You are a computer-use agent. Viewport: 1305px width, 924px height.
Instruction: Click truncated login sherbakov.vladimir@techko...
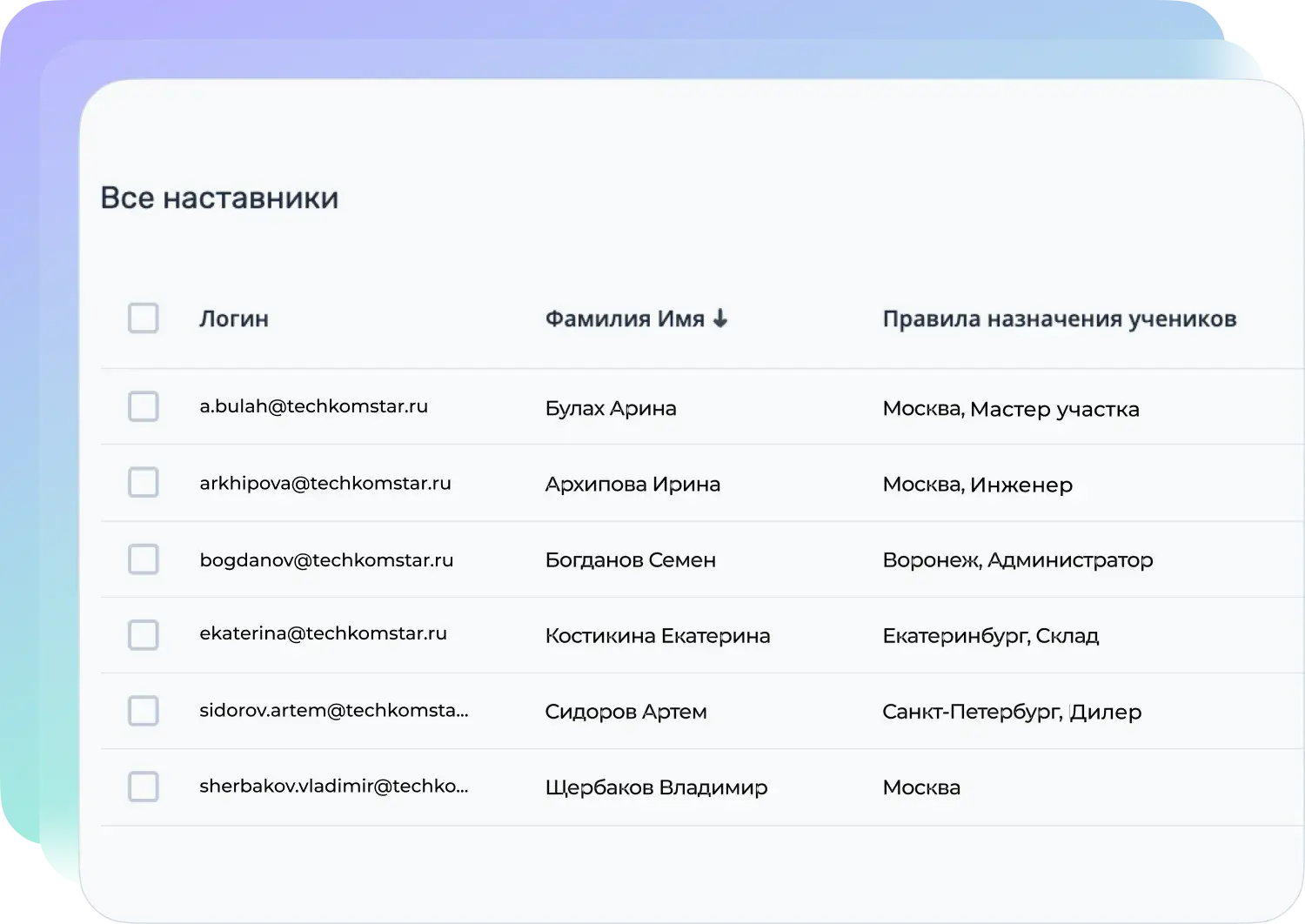(x=334, y=786)
